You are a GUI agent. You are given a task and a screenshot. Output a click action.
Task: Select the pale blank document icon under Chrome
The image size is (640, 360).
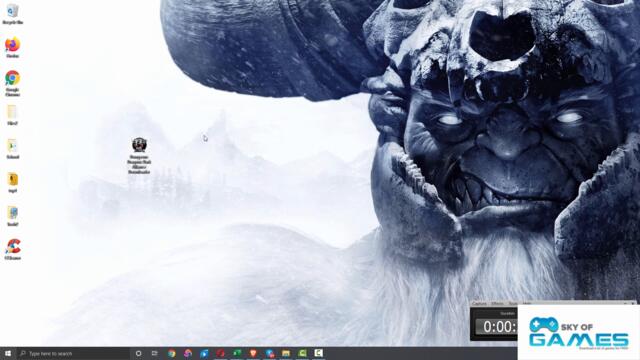pyautogui.click(x=12, y=115)
